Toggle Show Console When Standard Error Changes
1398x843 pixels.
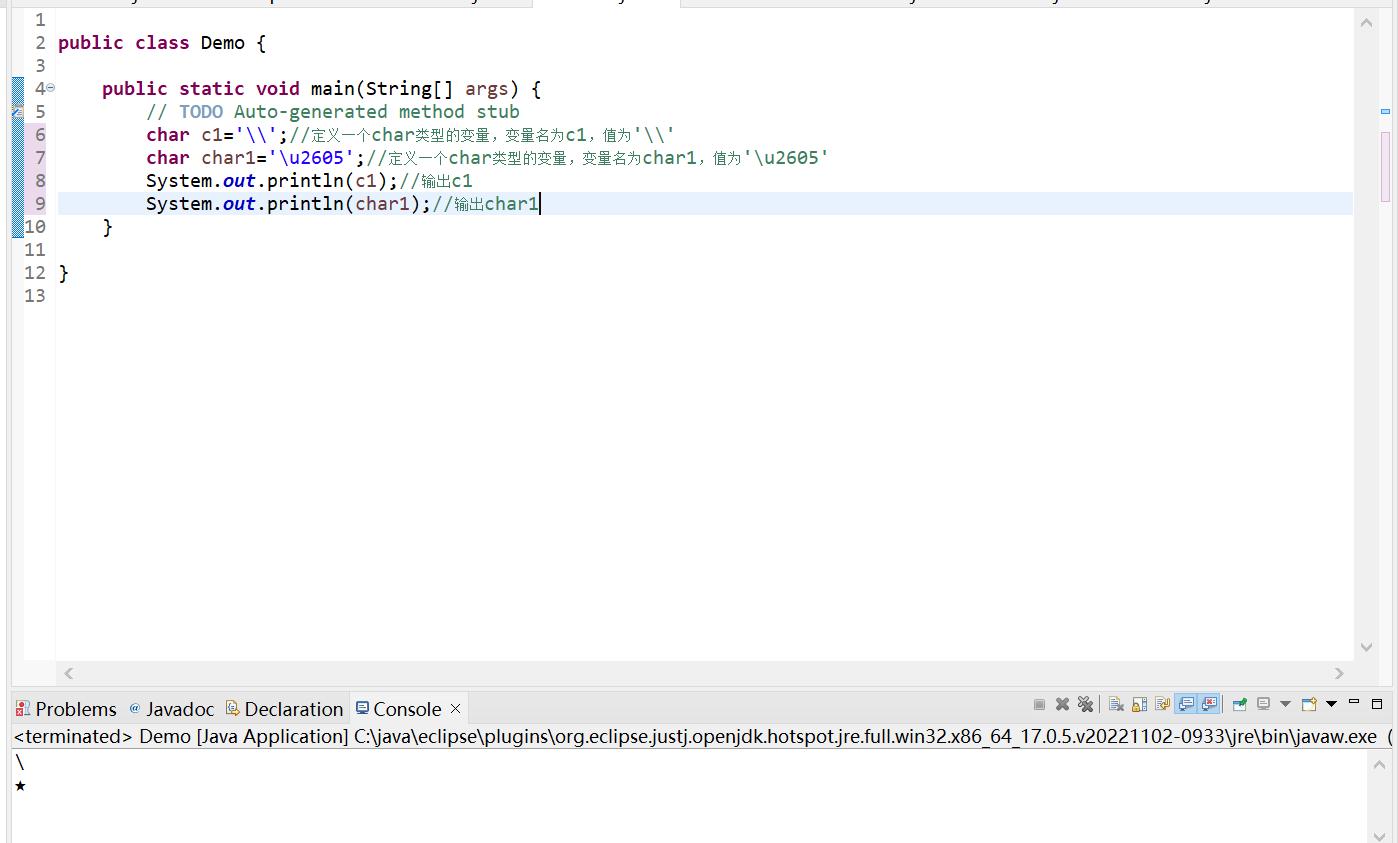(x=1210, y=704)
